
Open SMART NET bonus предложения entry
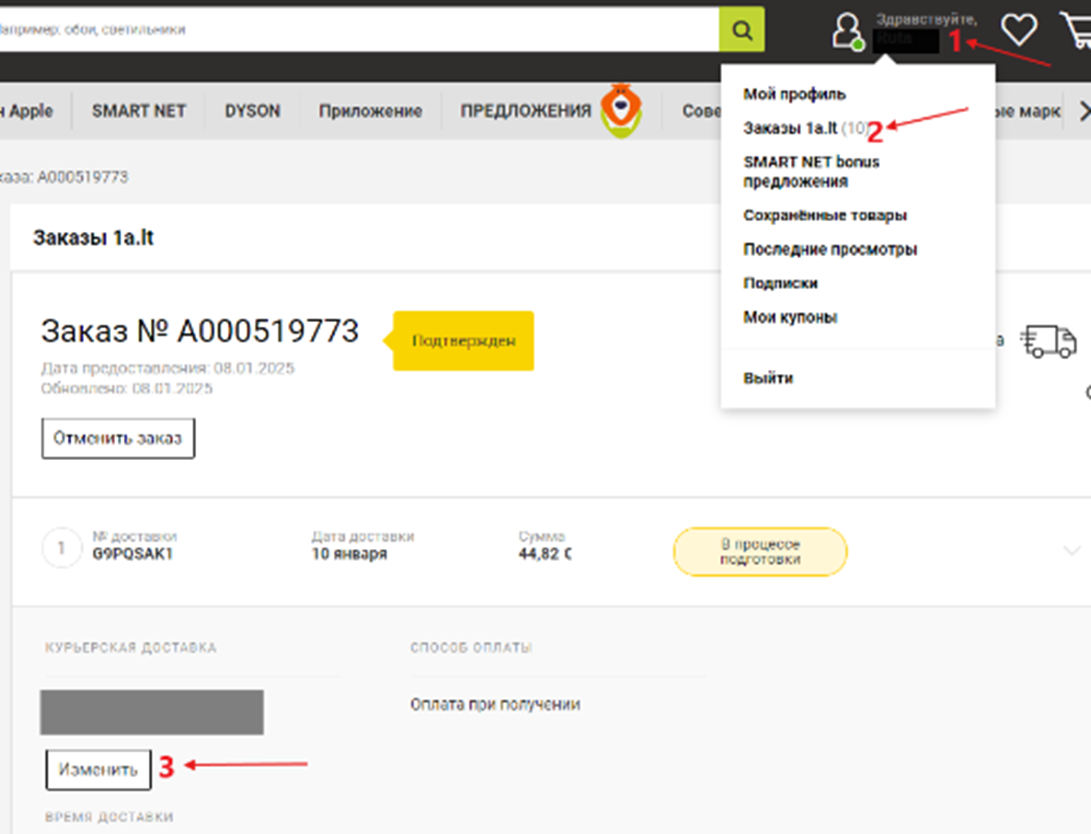click(811, 172)
